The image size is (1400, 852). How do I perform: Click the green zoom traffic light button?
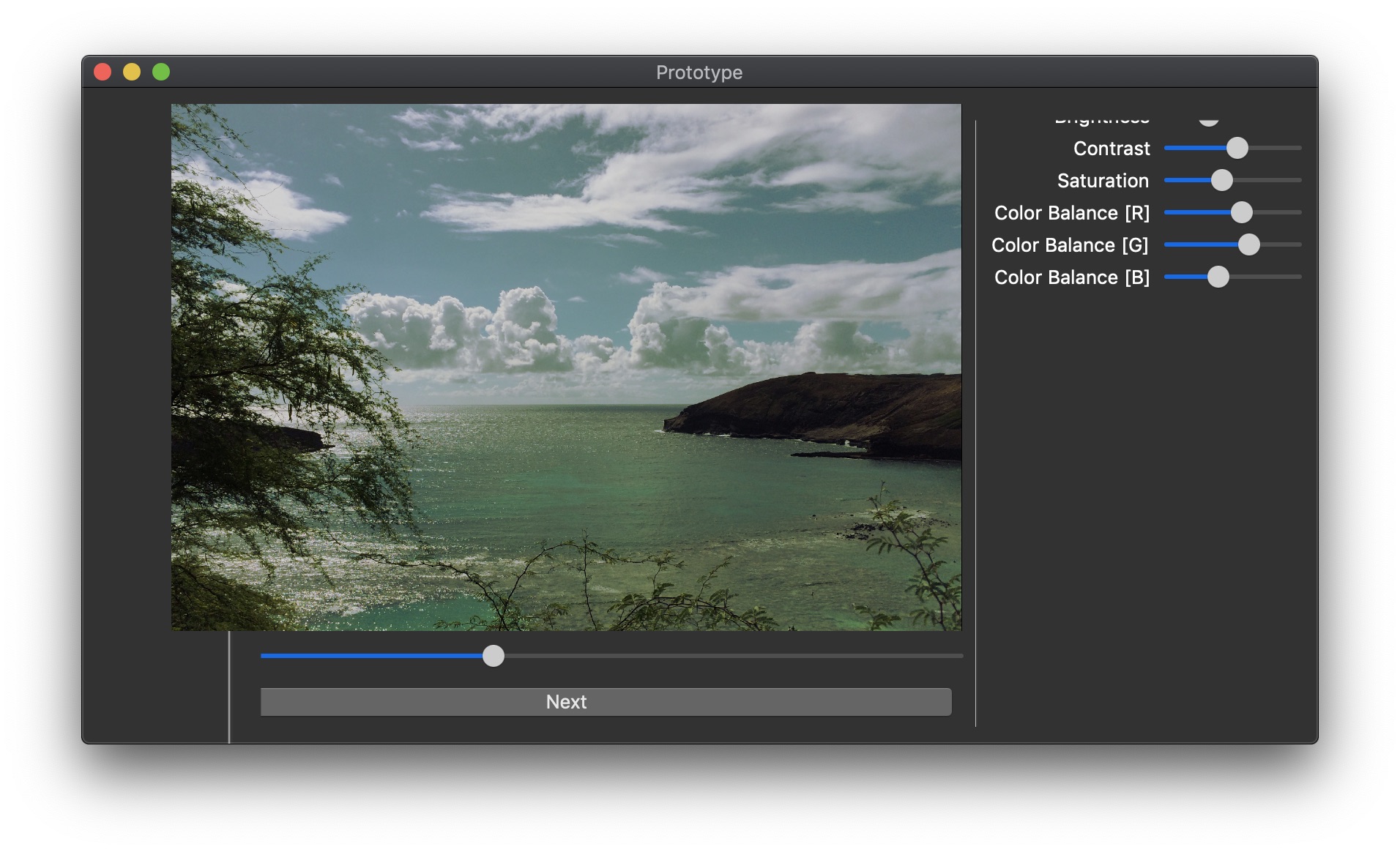[x=161, y=72]
